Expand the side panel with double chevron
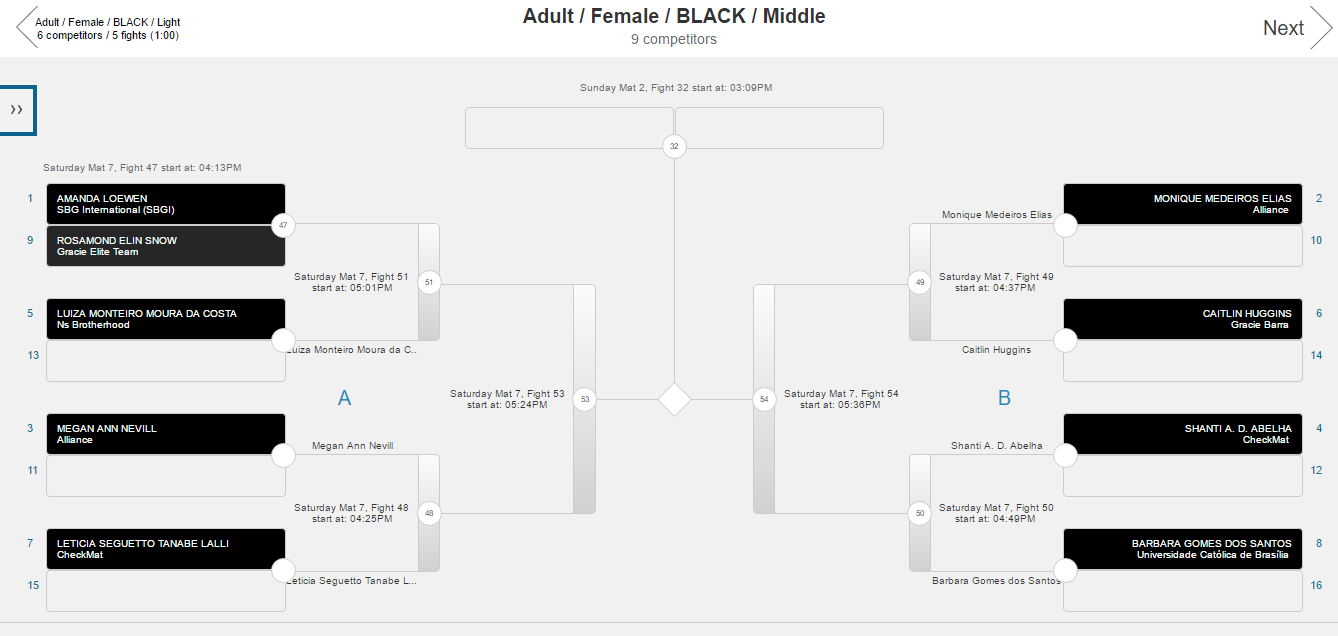Viewport: 1338px width, 636px height. click(17, 110)
